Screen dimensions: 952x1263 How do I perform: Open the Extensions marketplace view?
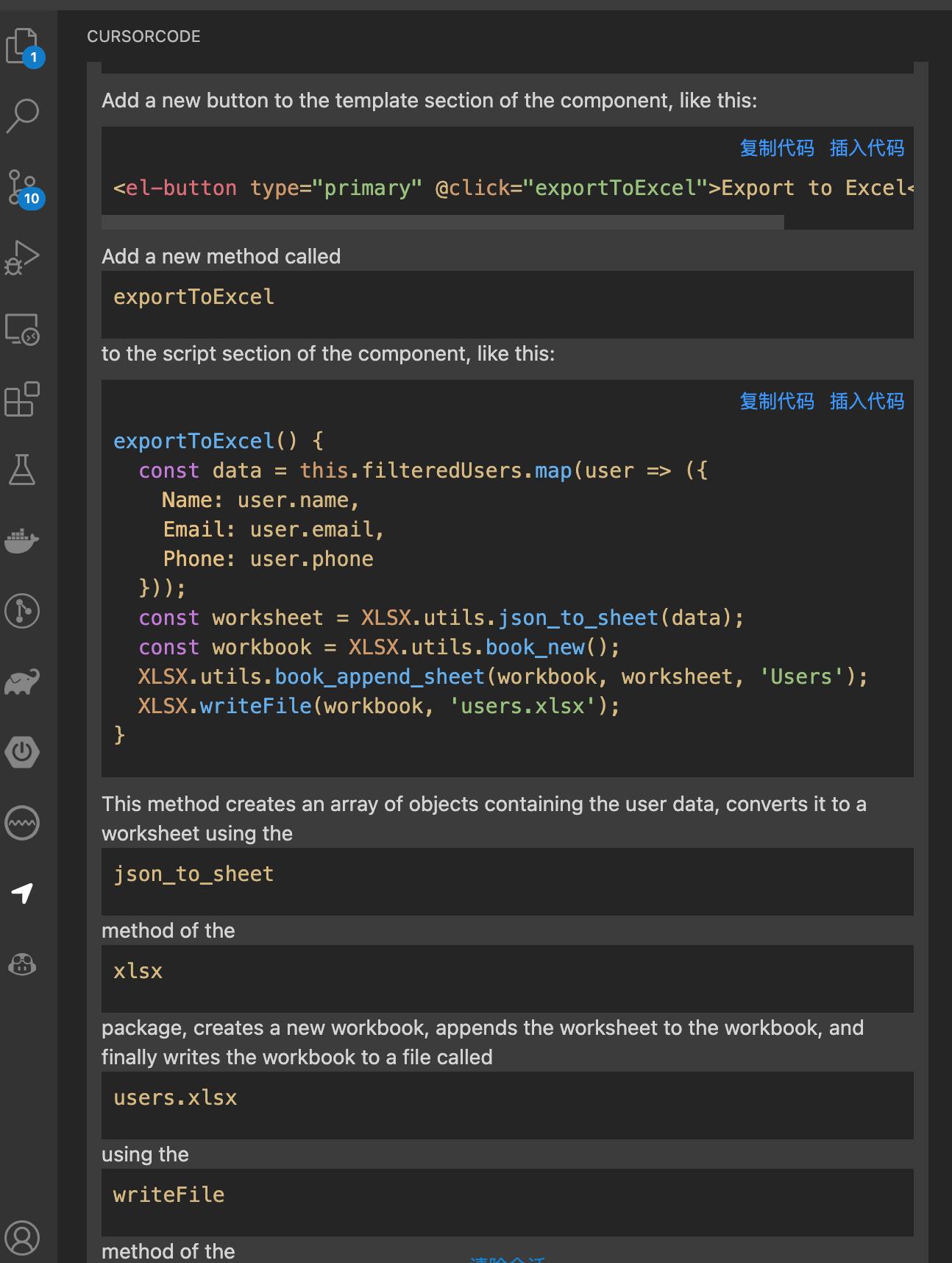(x=23, y=399)
